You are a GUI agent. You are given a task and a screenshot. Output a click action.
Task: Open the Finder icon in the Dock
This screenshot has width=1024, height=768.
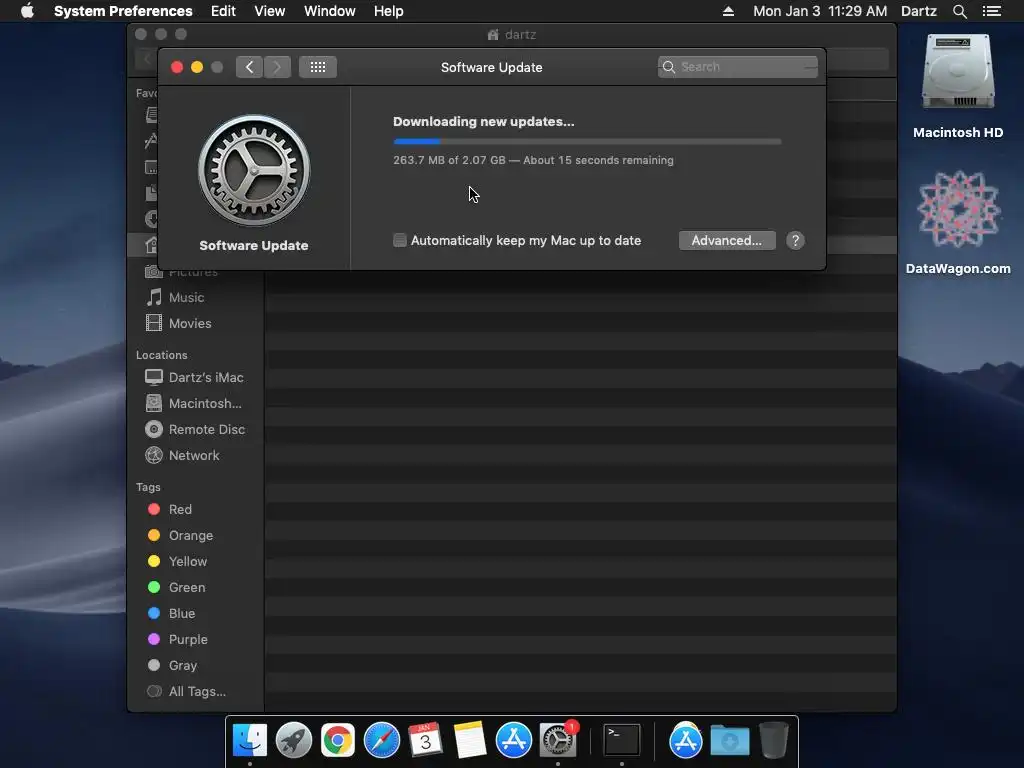pyautogui.click(x=249, y=740)
